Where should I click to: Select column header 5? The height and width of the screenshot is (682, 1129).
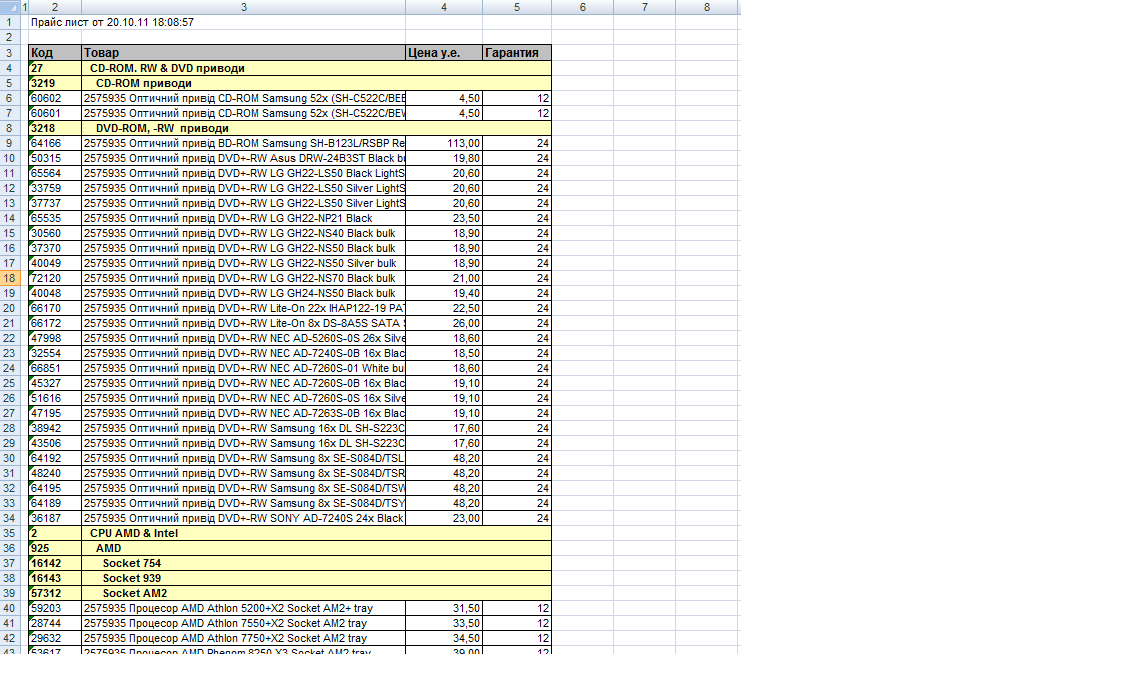[517, 7]
